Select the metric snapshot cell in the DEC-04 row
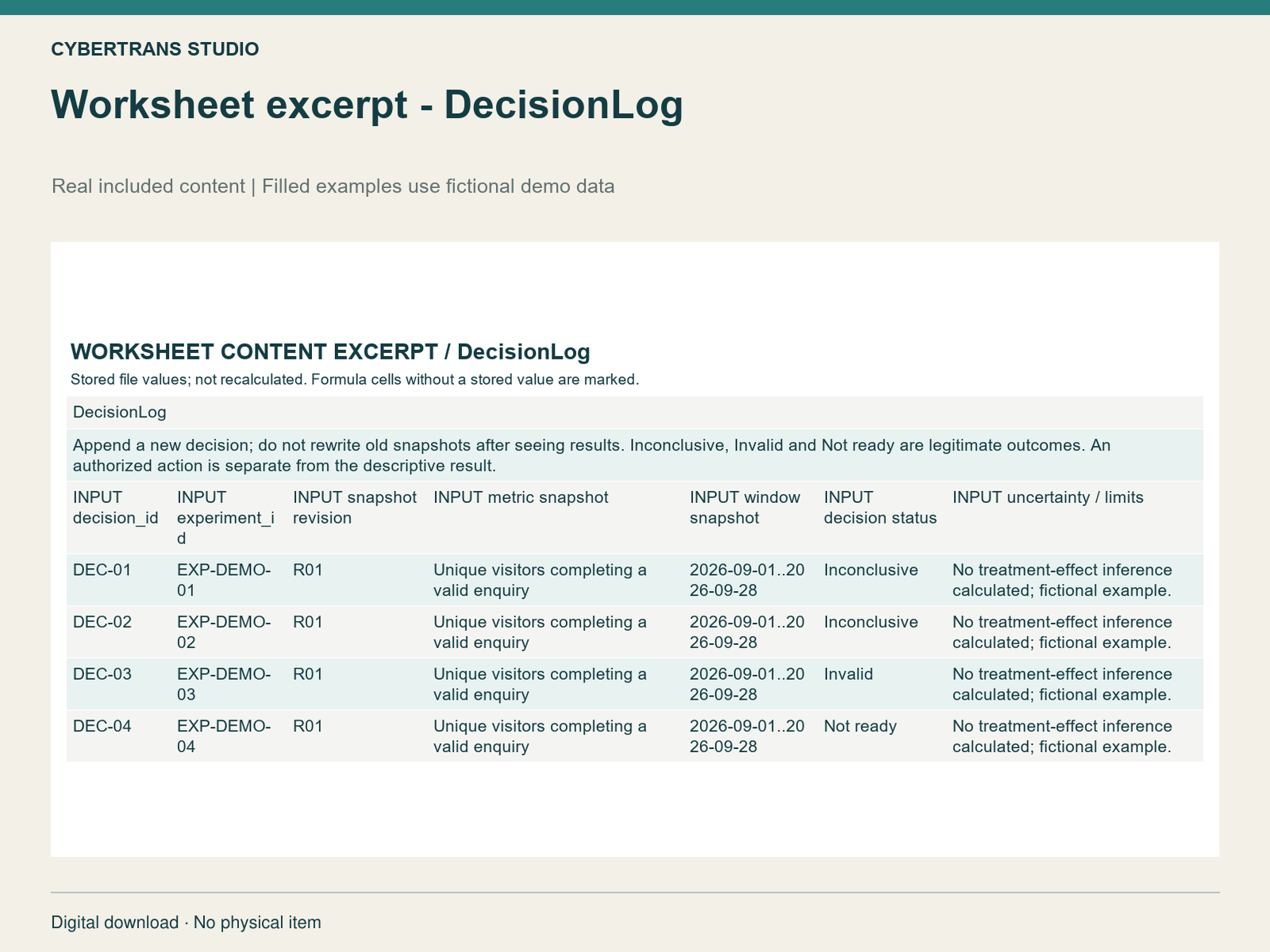The height and width of the screenshot is (952, 1270). coord(540,737)
